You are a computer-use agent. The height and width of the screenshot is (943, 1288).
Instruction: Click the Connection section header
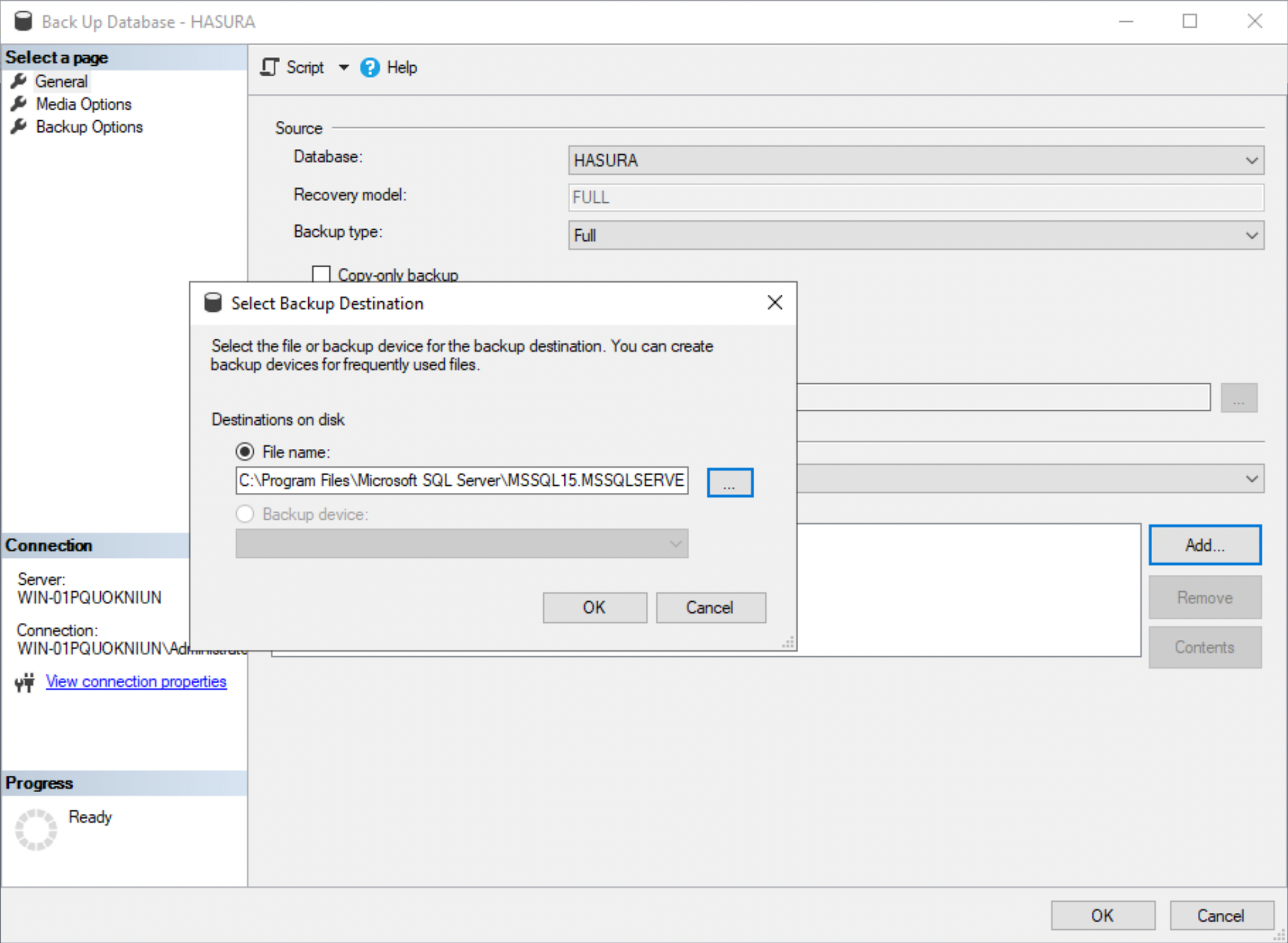[x=96, y=545]
